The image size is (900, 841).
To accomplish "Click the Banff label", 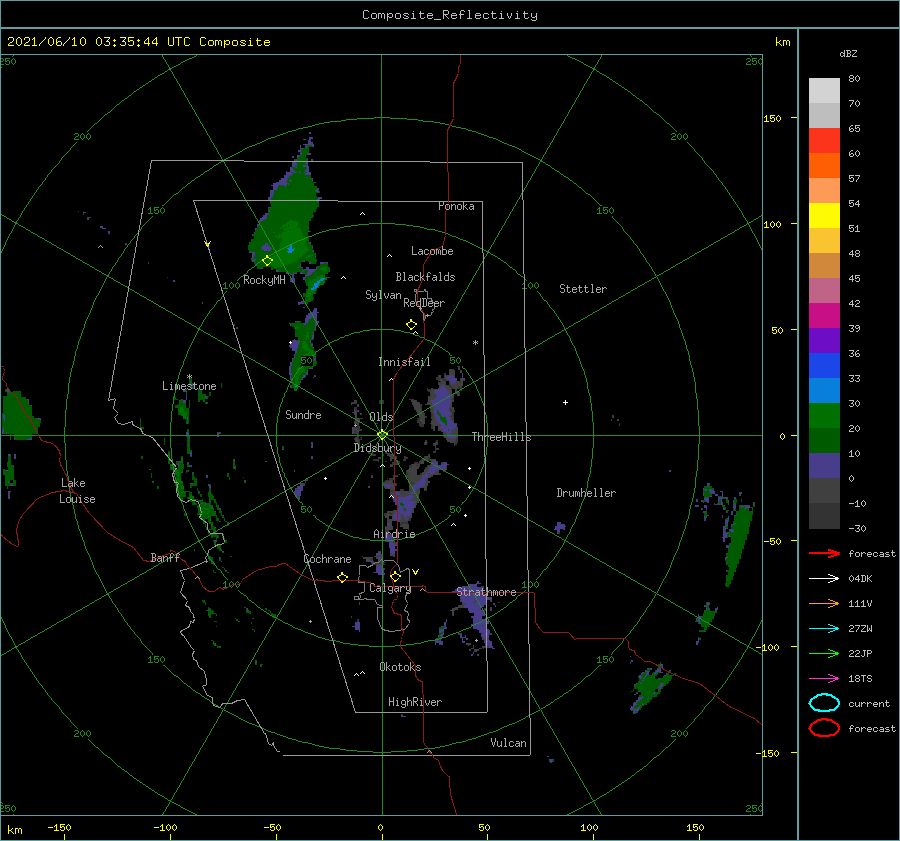I will click(x=165, y=557).
